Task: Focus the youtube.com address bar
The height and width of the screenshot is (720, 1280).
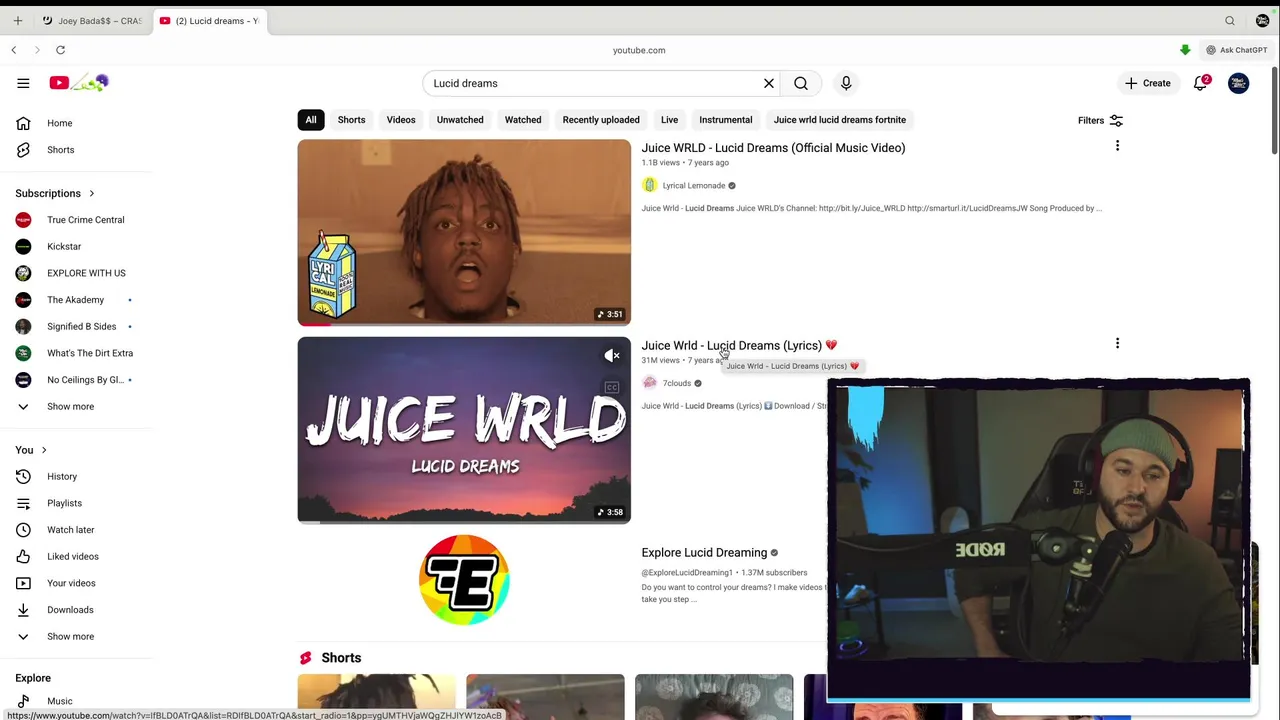Action: pyautogui.click(x=639, y=50)
